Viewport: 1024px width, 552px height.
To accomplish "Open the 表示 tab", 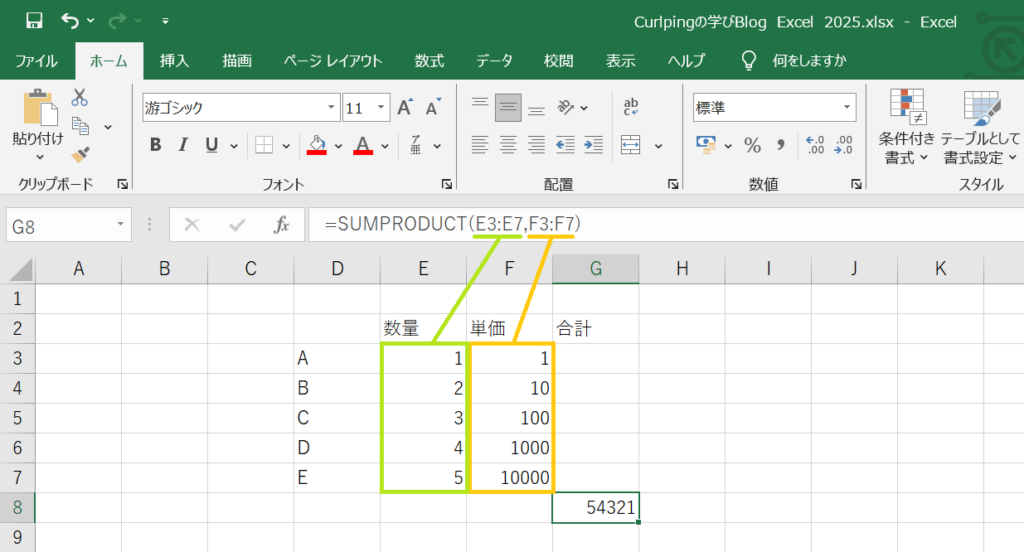I will point(620,61).
